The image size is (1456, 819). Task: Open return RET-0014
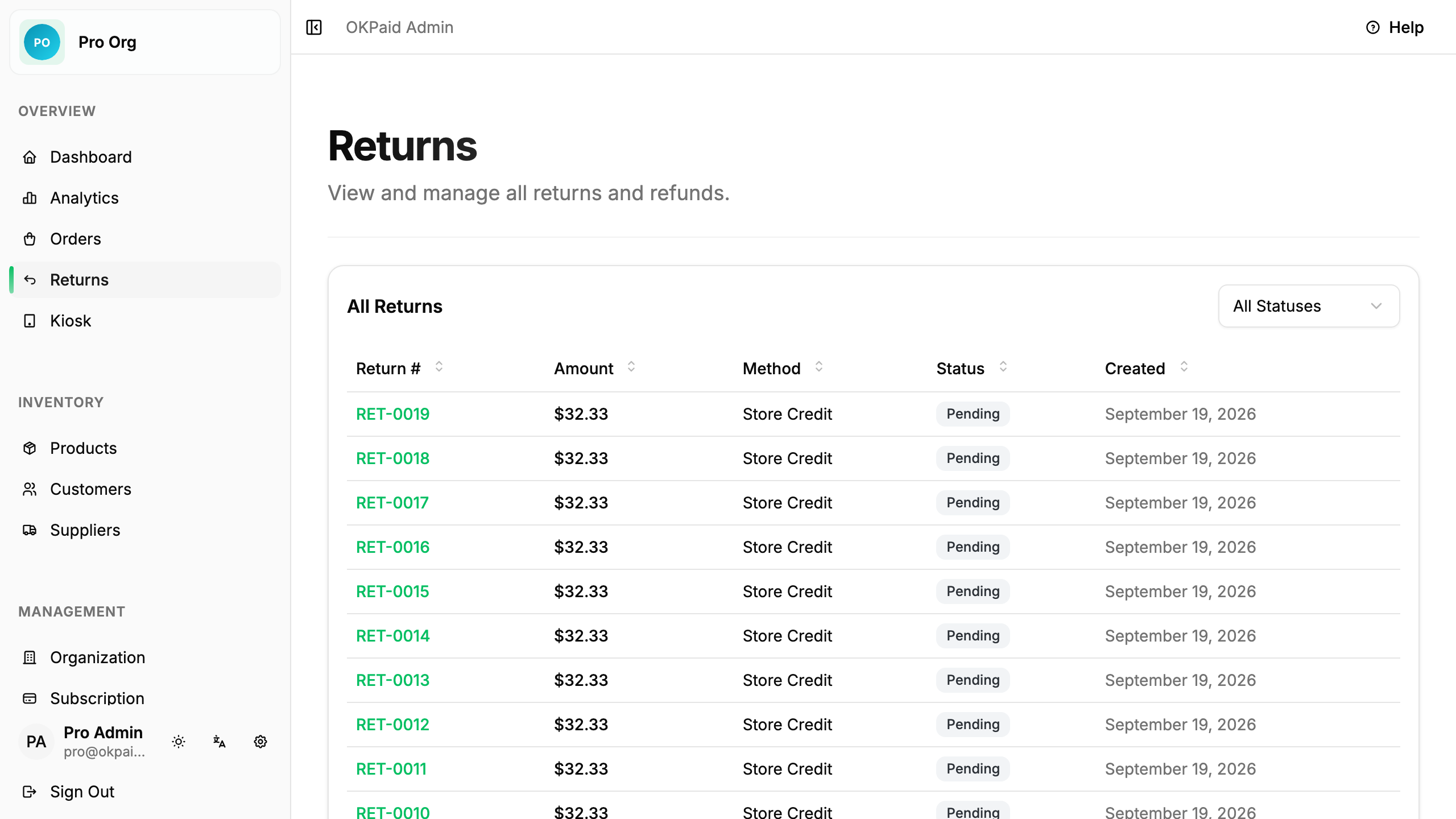click(x=392, y=636)
